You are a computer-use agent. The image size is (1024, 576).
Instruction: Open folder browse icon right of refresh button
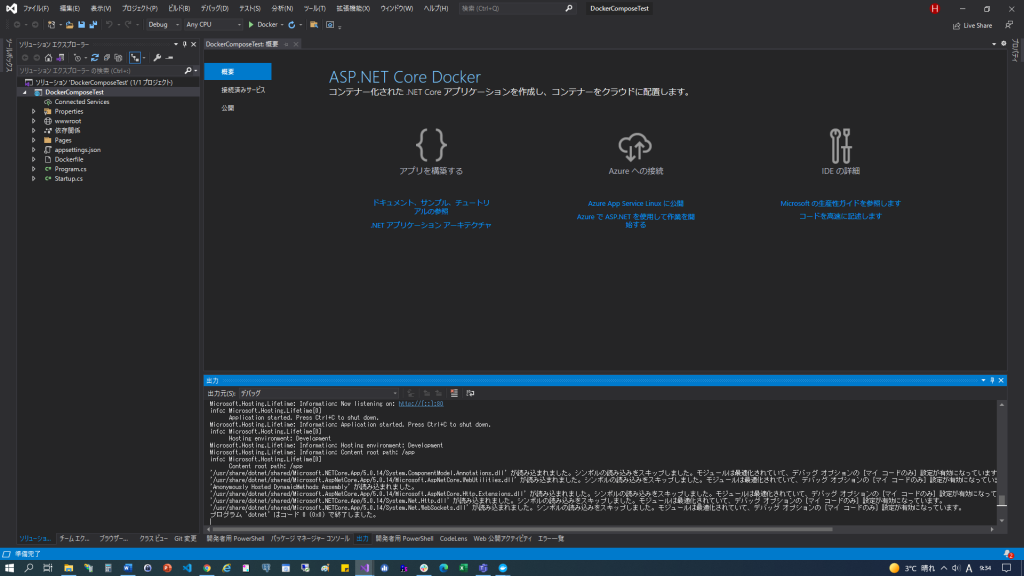coord(314,25)
